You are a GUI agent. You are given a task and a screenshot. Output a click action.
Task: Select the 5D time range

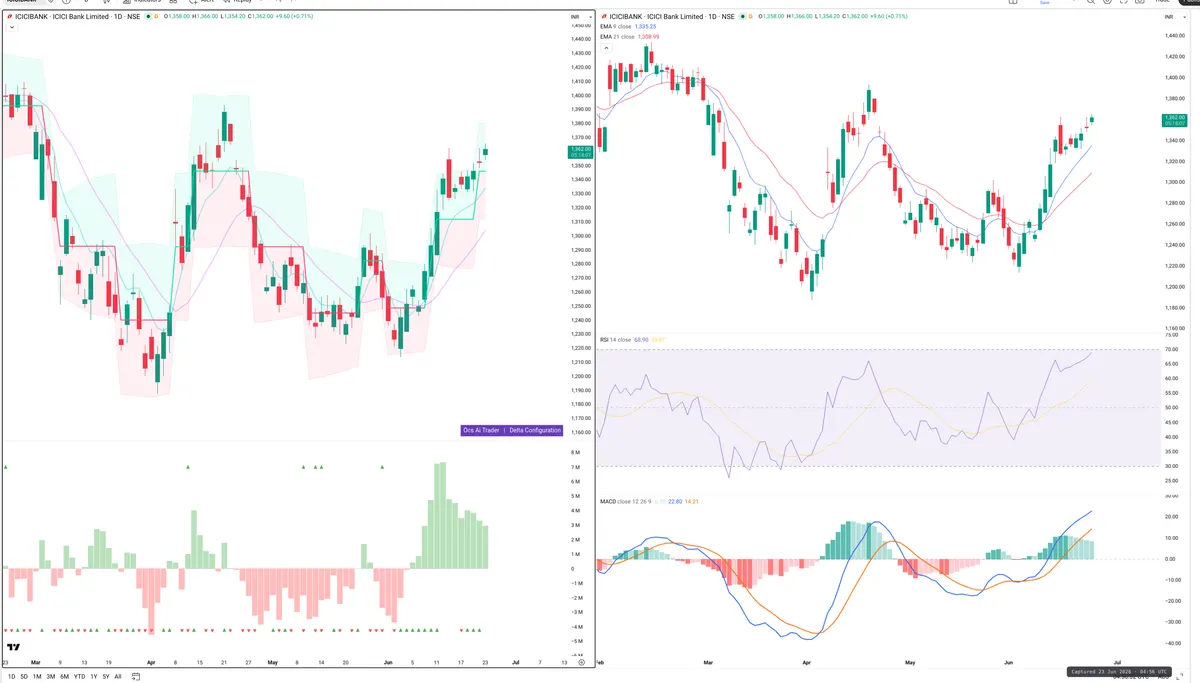(24, 676)
